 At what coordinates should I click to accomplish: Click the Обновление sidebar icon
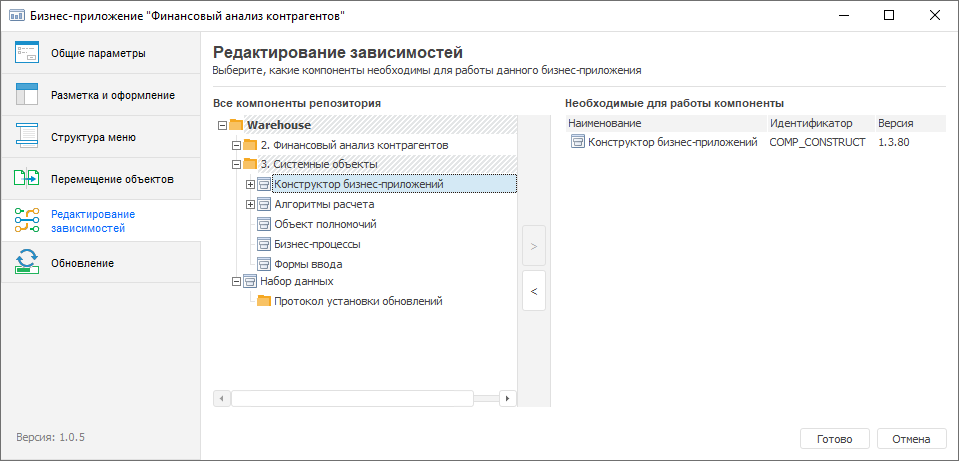click(x=27, y=263)
